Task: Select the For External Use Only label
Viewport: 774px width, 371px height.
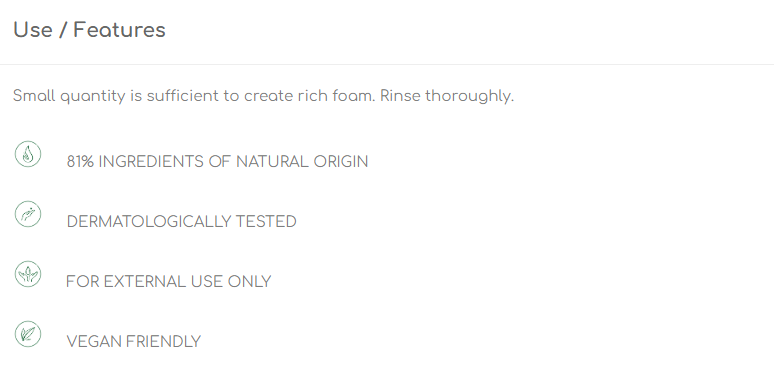Action: (168, 282)
